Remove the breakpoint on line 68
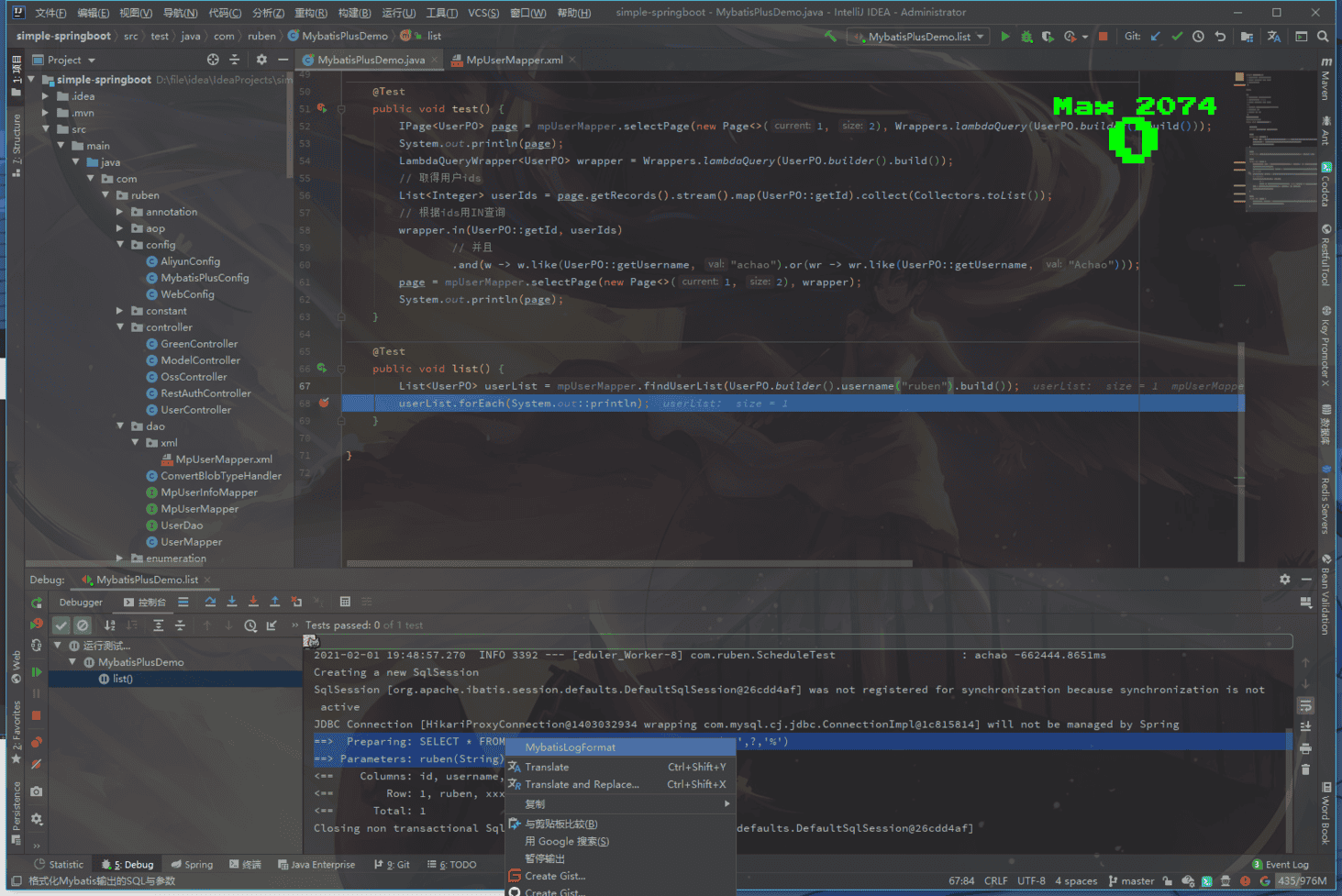This screenshot has width=1342, height=896. [324, 403]
